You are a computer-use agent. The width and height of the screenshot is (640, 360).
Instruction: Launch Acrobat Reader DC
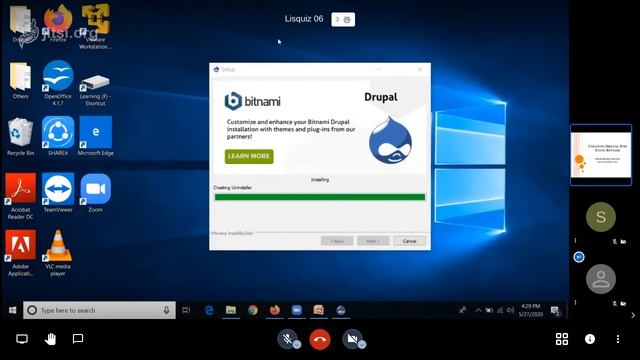point(20,196)
